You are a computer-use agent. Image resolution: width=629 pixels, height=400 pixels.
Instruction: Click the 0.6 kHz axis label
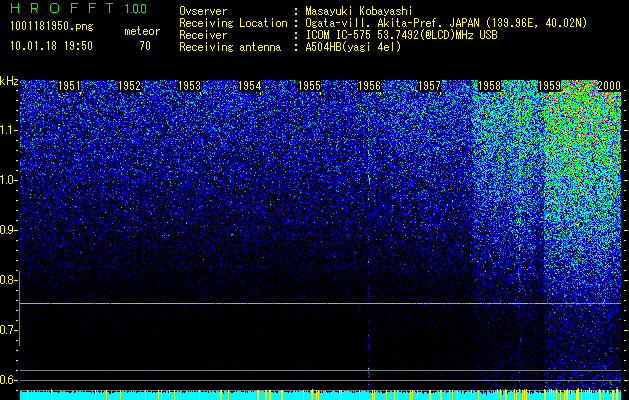[7, 380]
